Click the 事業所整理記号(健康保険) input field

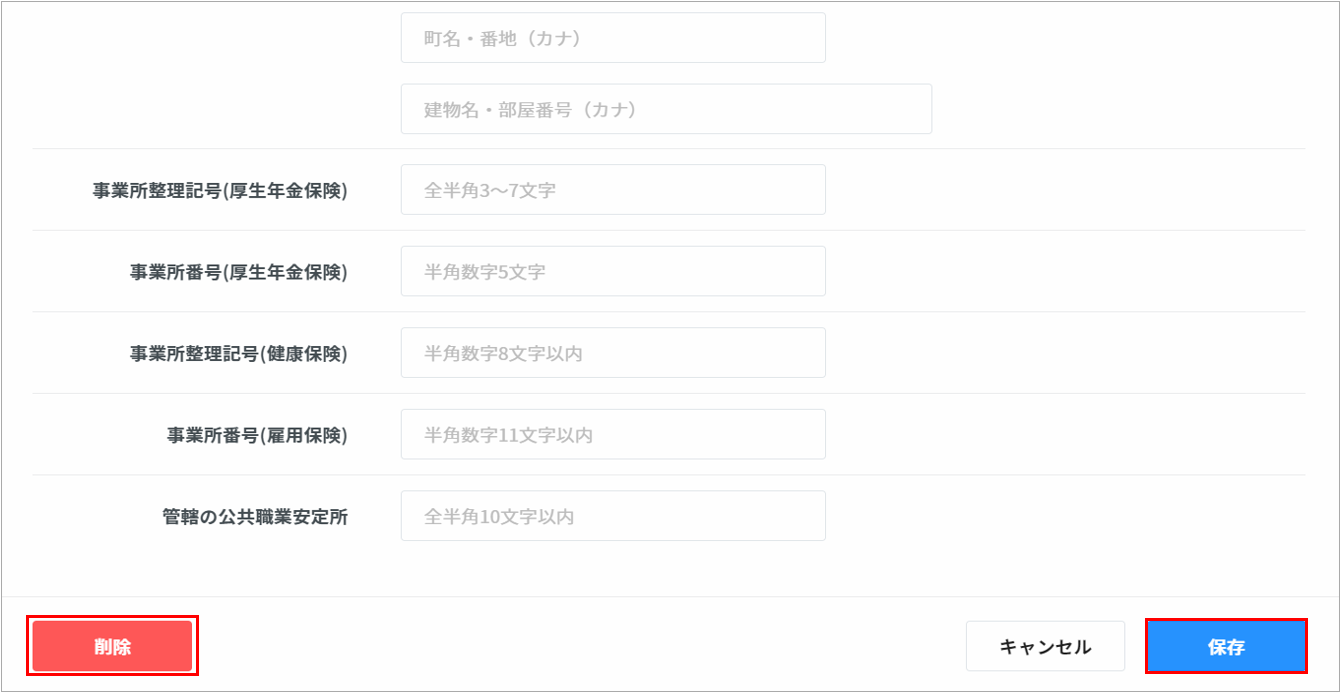coord(613,353)
